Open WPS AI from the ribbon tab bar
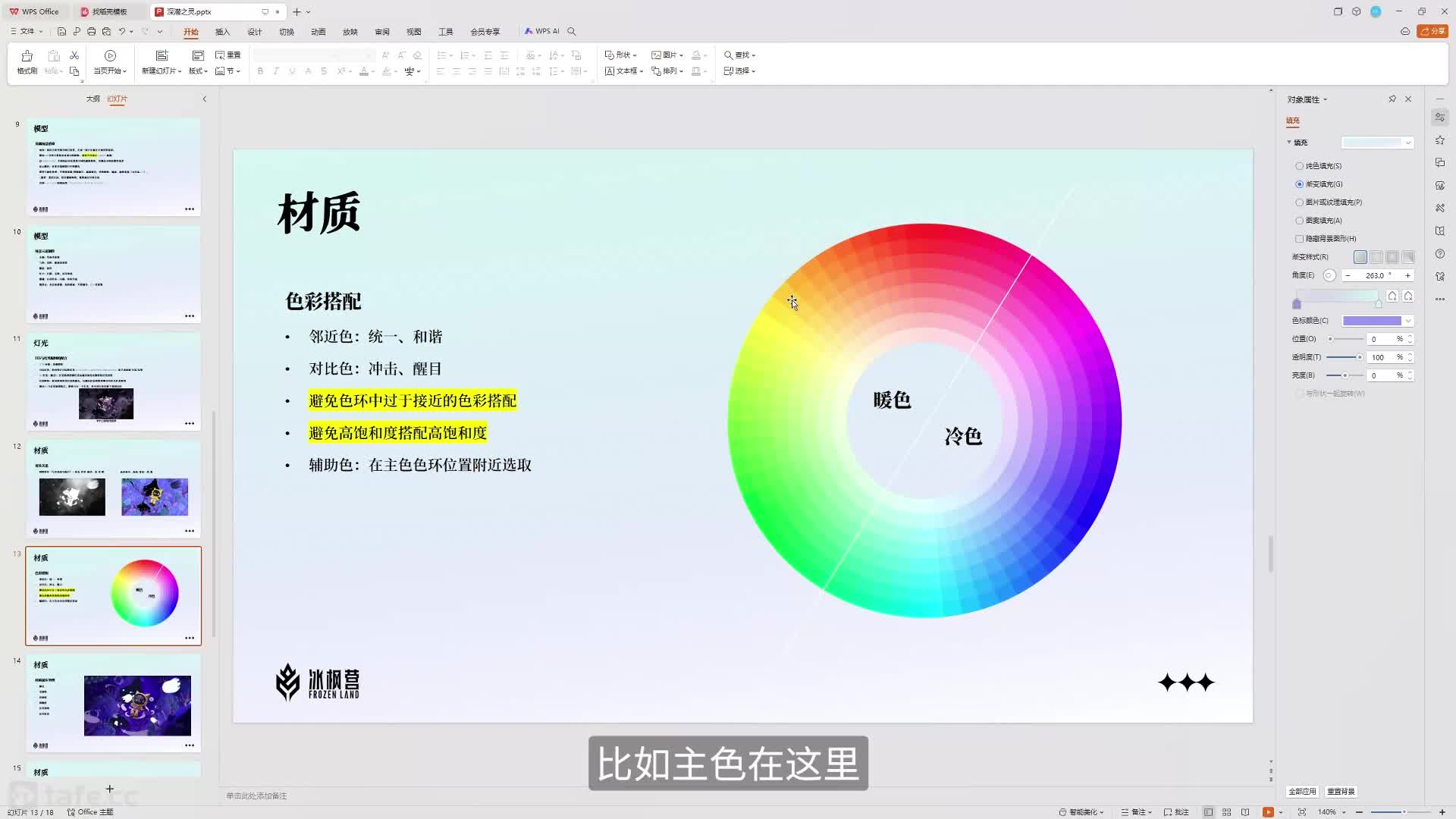 pyautogui.click(x=542, y=32)
